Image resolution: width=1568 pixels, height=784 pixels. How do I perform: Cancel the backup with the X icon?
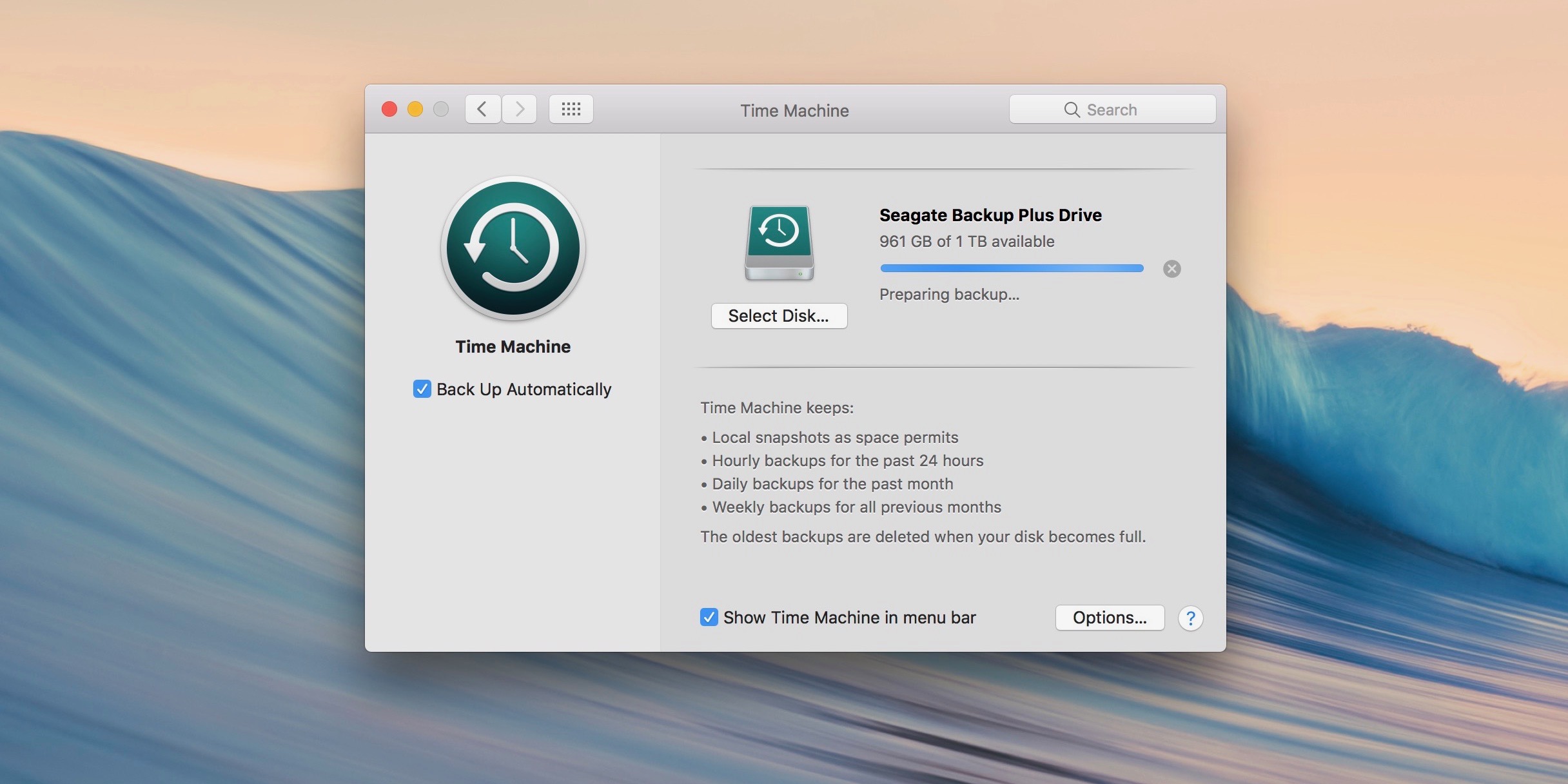tap(1171, 269)
